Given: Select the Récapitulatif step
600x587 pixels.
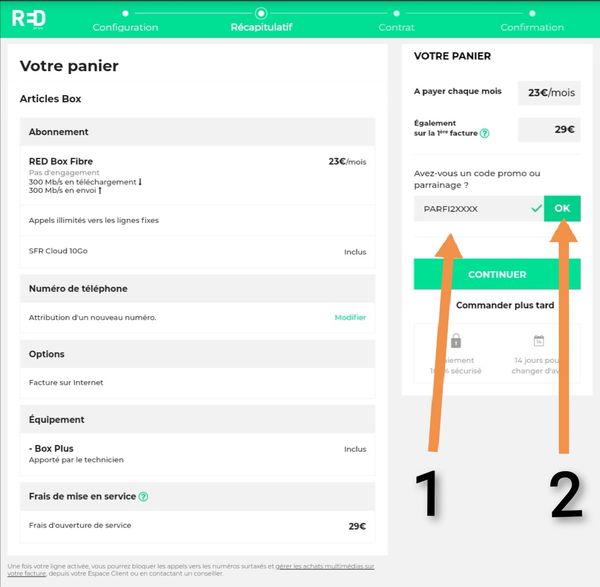Looking at the screenshot, I should pos(261,27).
